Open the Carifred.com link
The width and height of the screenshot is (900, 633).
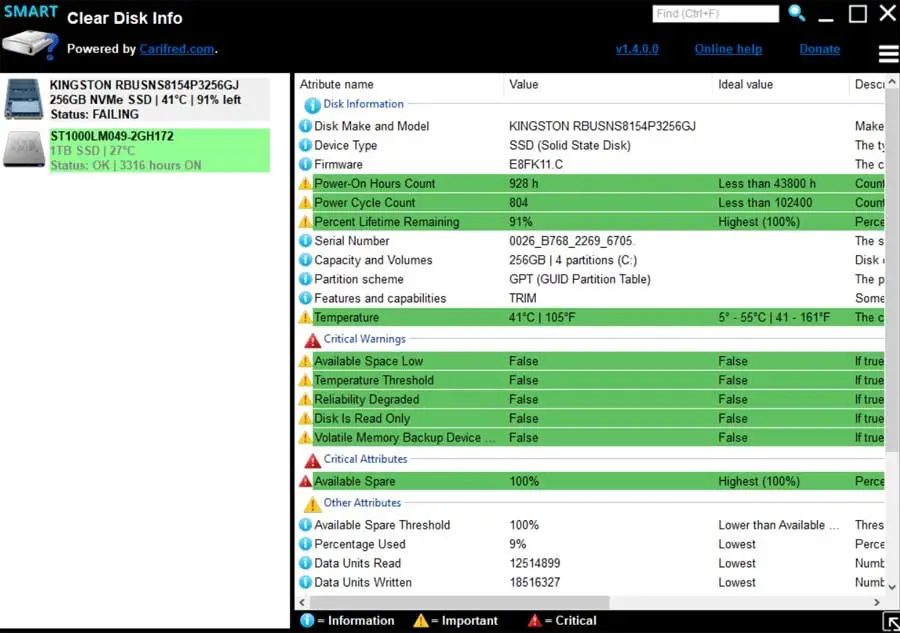point(177,49)
